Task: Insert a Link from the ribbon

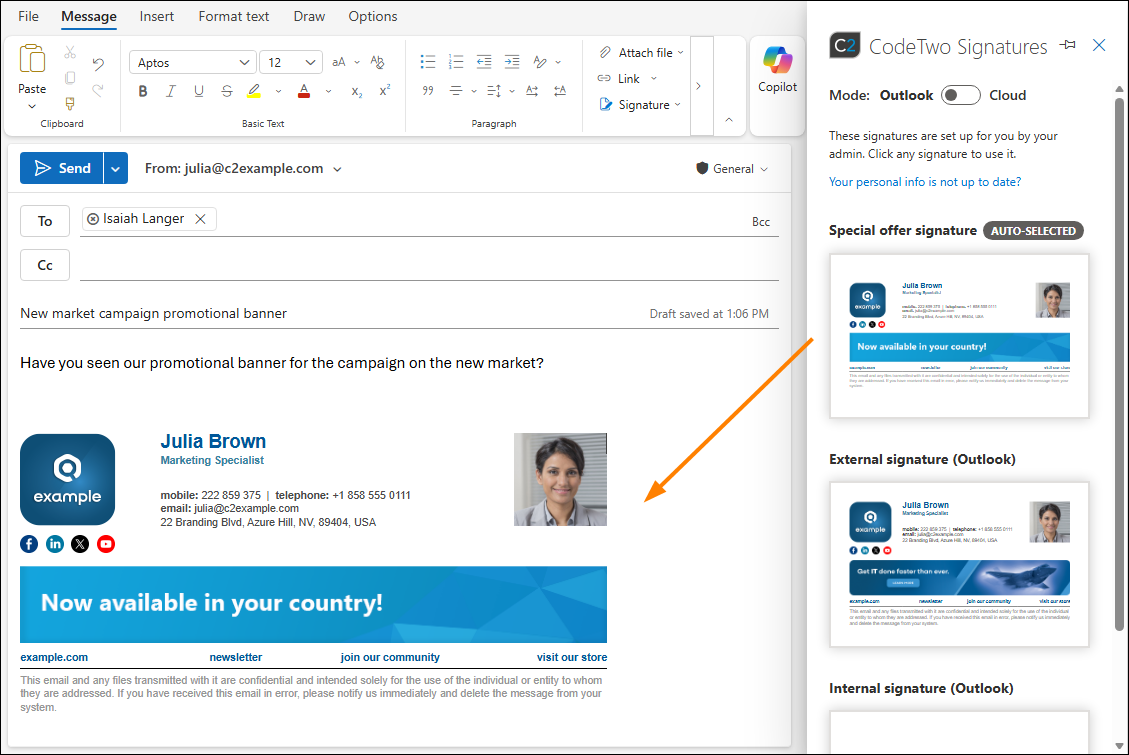Action: pos(619,78)
